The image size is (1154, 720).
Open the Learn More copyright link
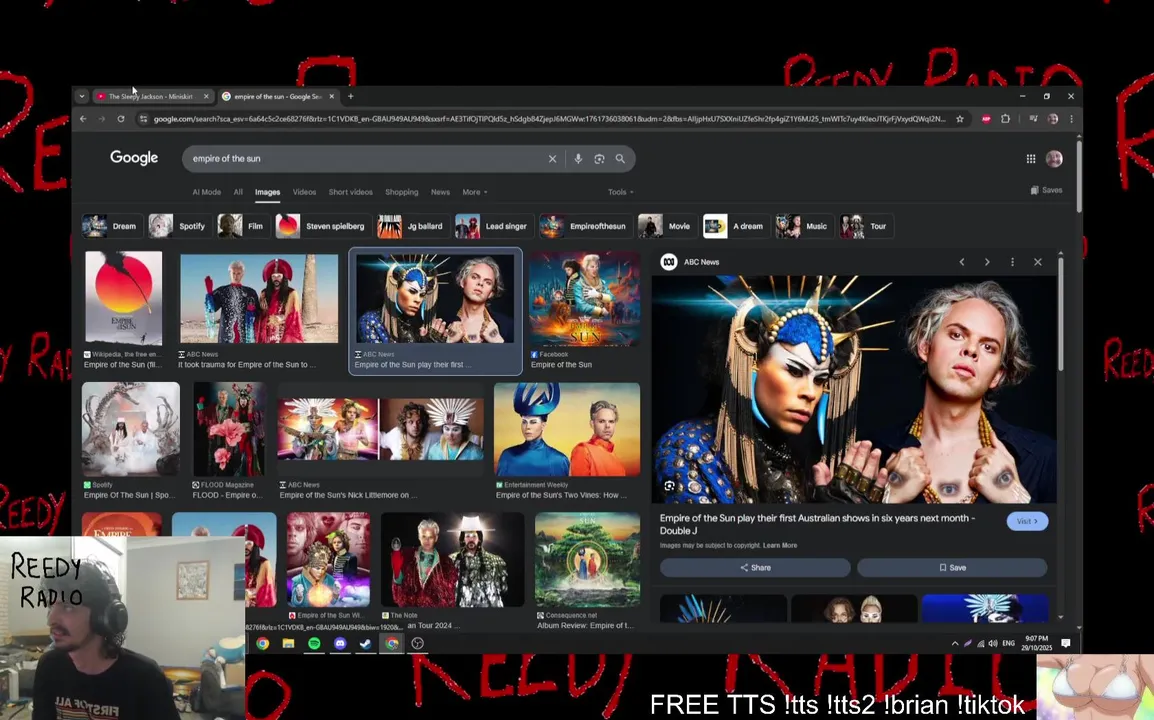(780, 546)
